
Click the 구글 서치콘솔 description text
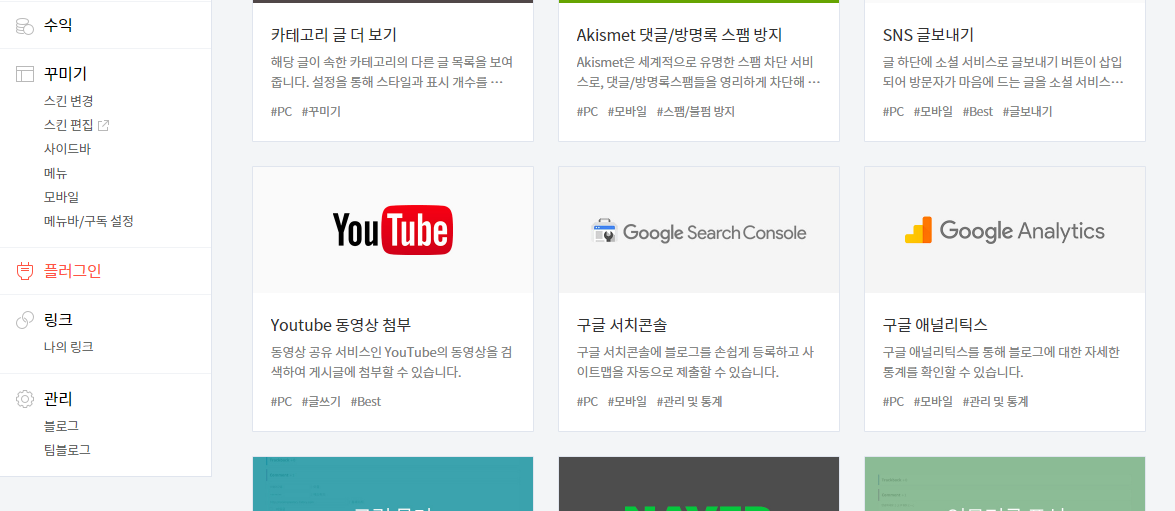click(x=696, y=362)
